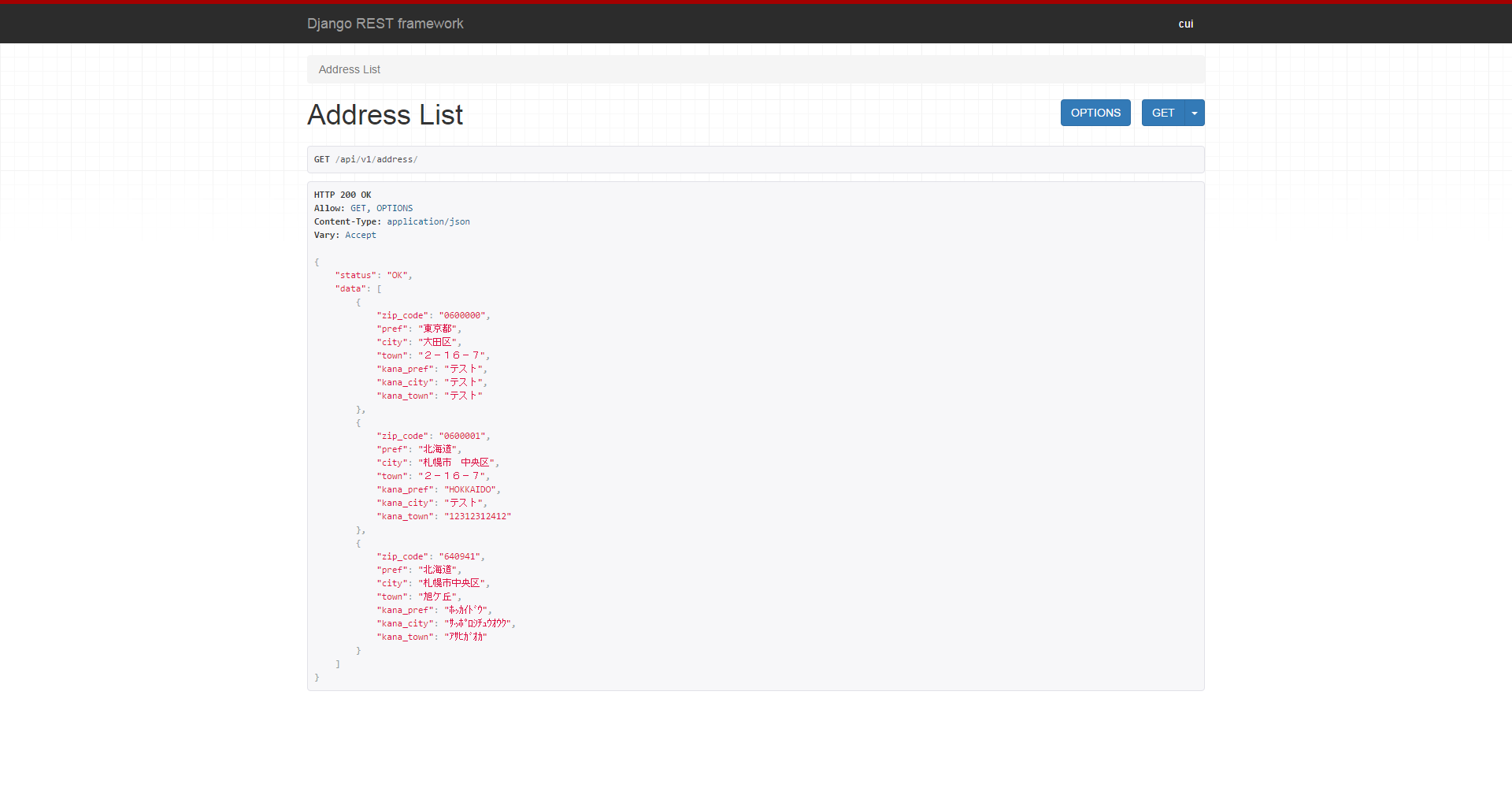Select the kana_pref value HOKKAIDO
This screenshot has height=799, width=1512.
pos(470,489)
